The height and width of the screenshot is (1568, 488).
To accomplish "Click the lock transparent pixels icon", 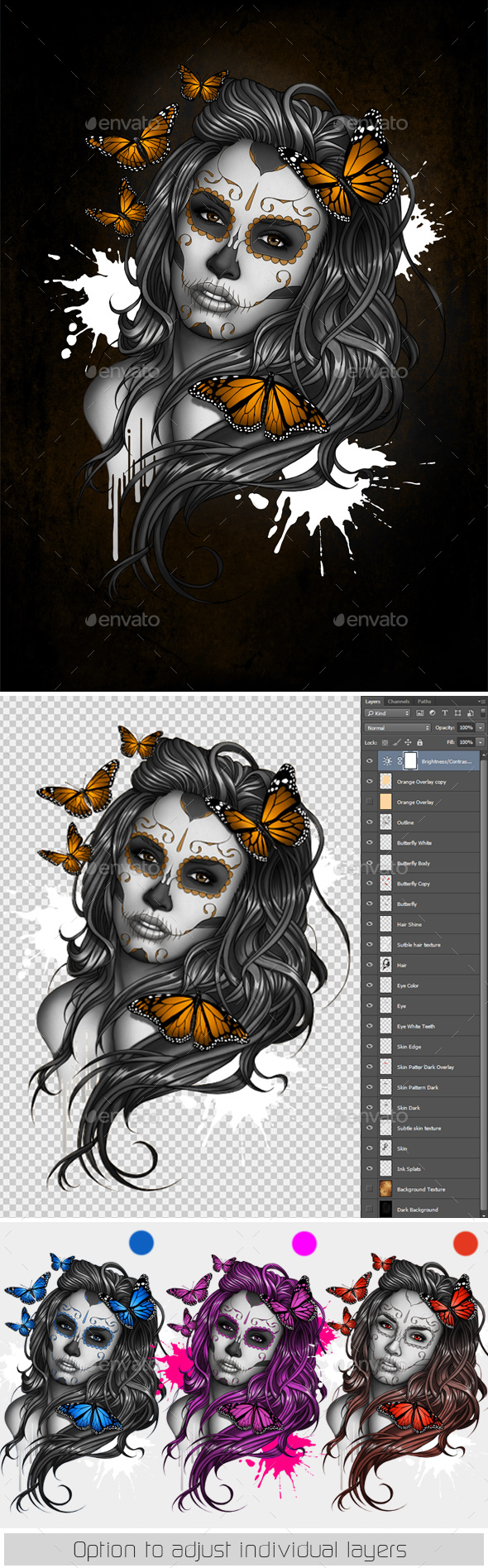I will coord(385,742).
